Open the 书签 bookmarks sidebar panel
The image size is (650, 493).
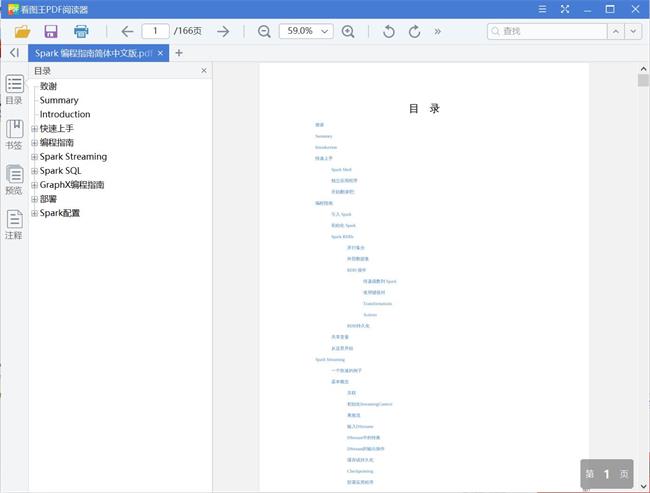[14, 135]
